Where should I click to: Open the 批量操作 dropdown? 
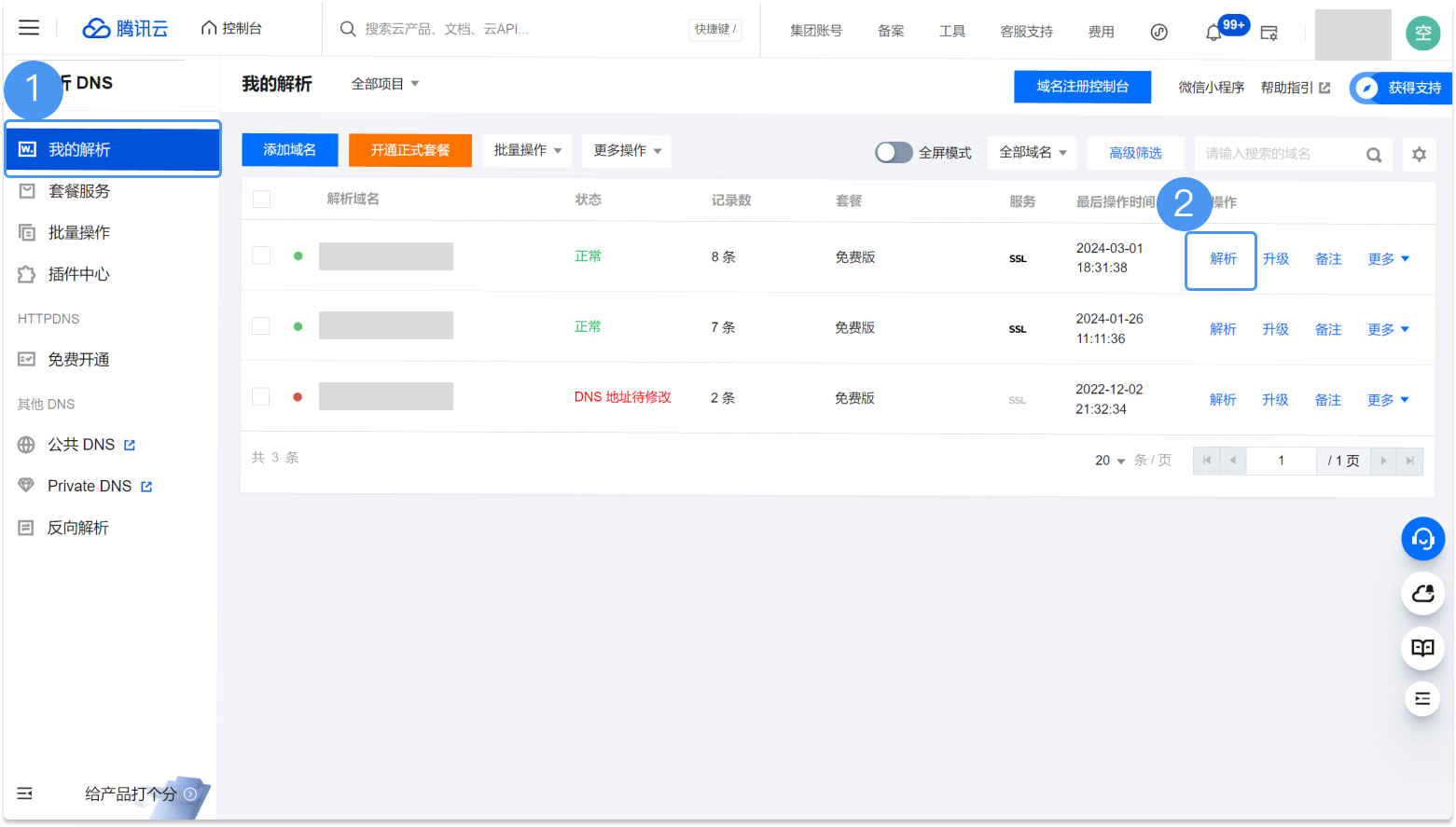pyautogui.click(x=527, y=150)
